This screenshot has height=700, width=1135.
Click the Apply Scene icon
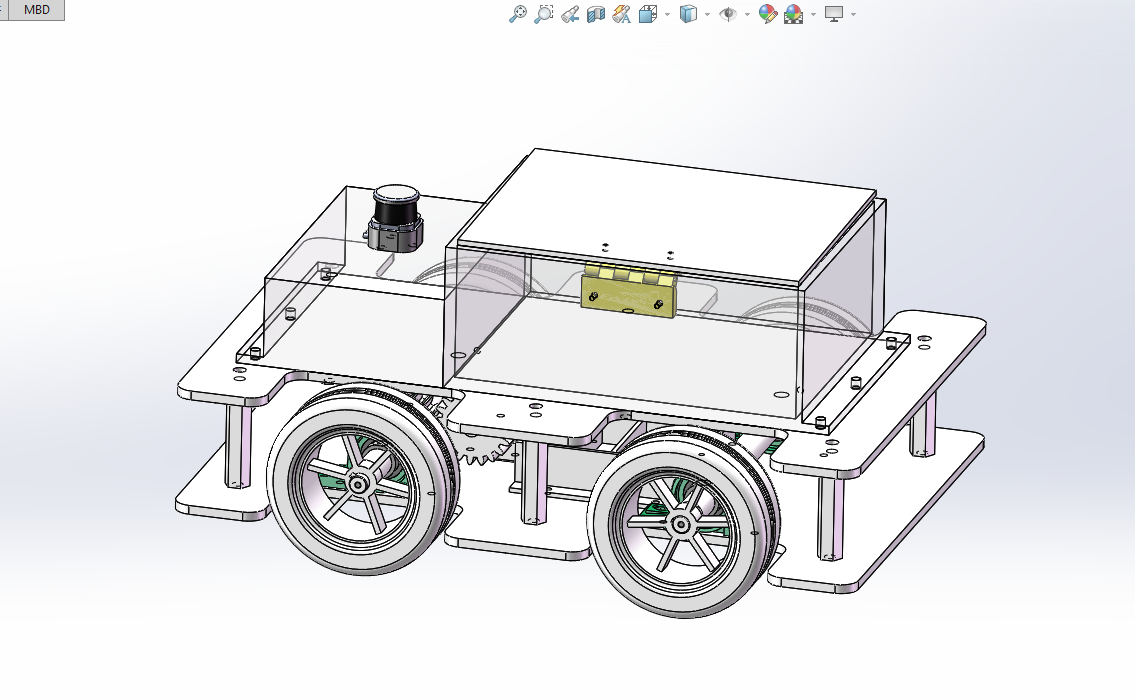[794, 14]
